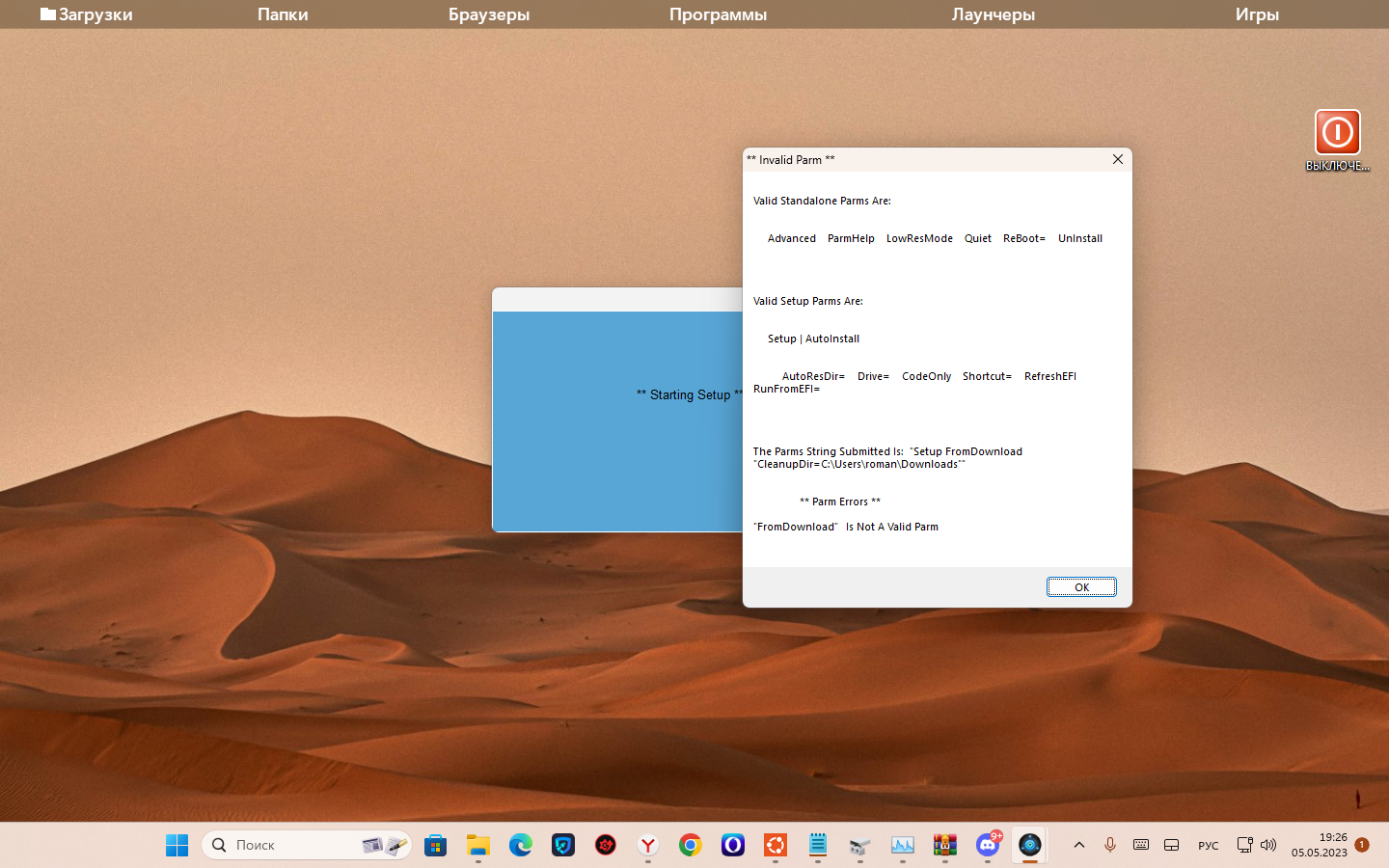This screenshot has height=868, width=1389.
Task: Launch Microsoft Store from taskbar
Action: (436, 845)
